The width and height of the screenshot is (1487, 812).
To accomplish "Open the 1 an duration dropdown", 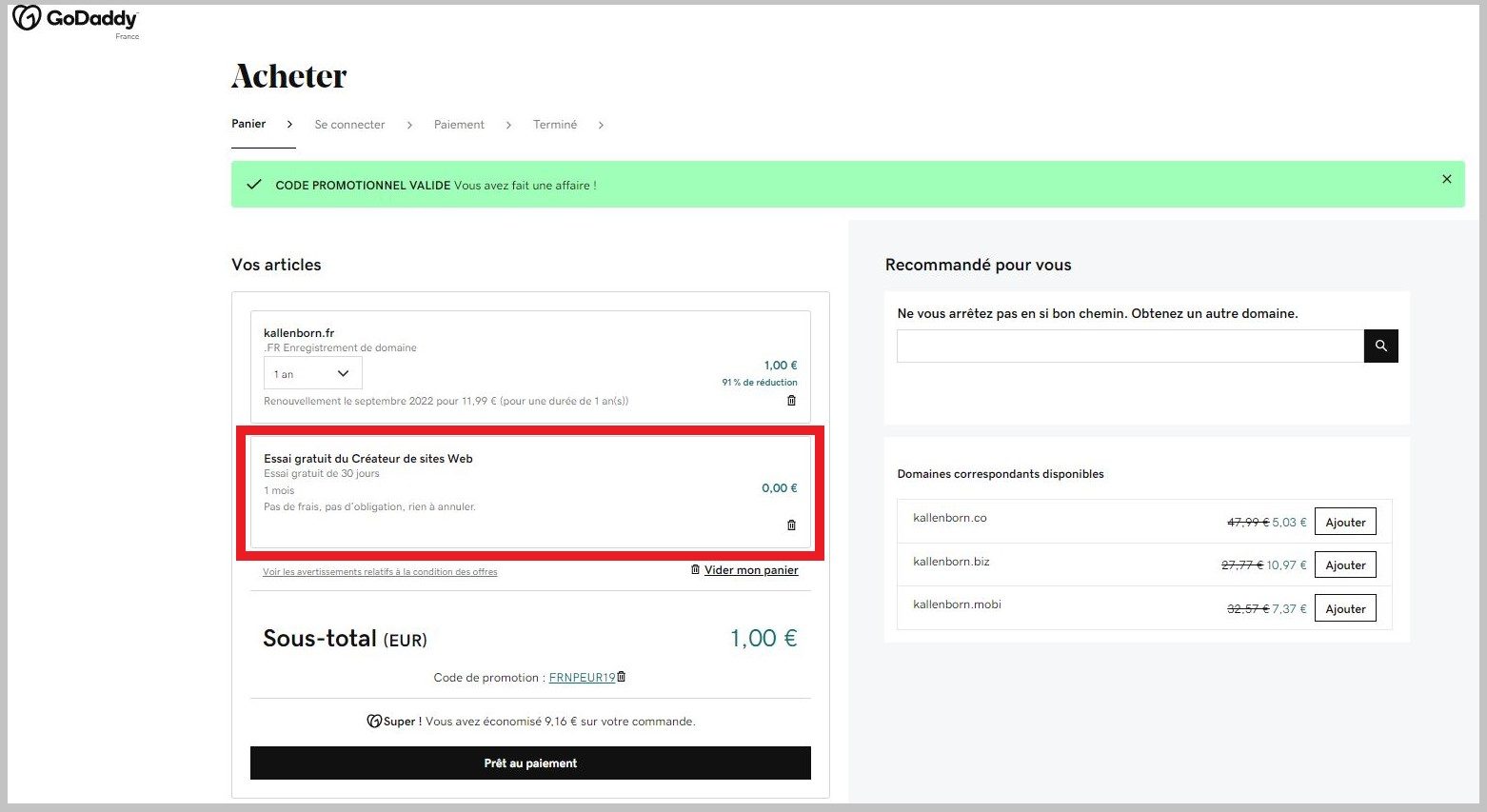I will (312, 373).
